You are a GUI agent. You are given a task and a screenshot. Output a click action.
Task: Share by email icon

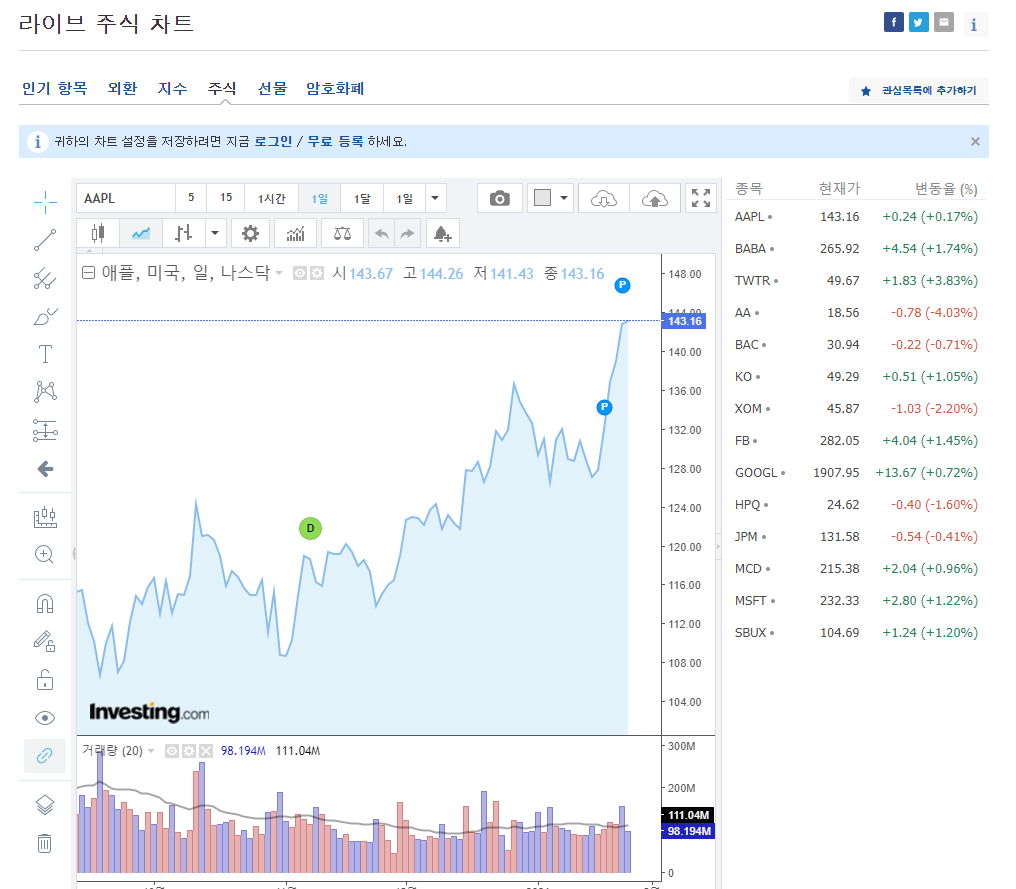coord(943,23)
